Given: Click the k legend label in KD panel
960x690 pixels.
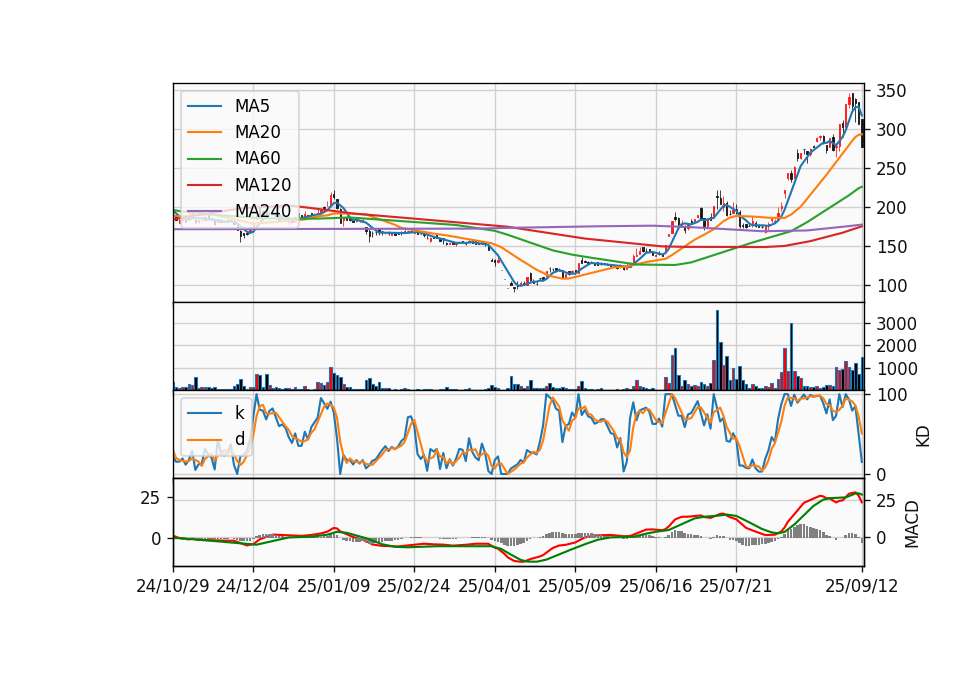Looking at the screenshot, I should click(239, 413).
